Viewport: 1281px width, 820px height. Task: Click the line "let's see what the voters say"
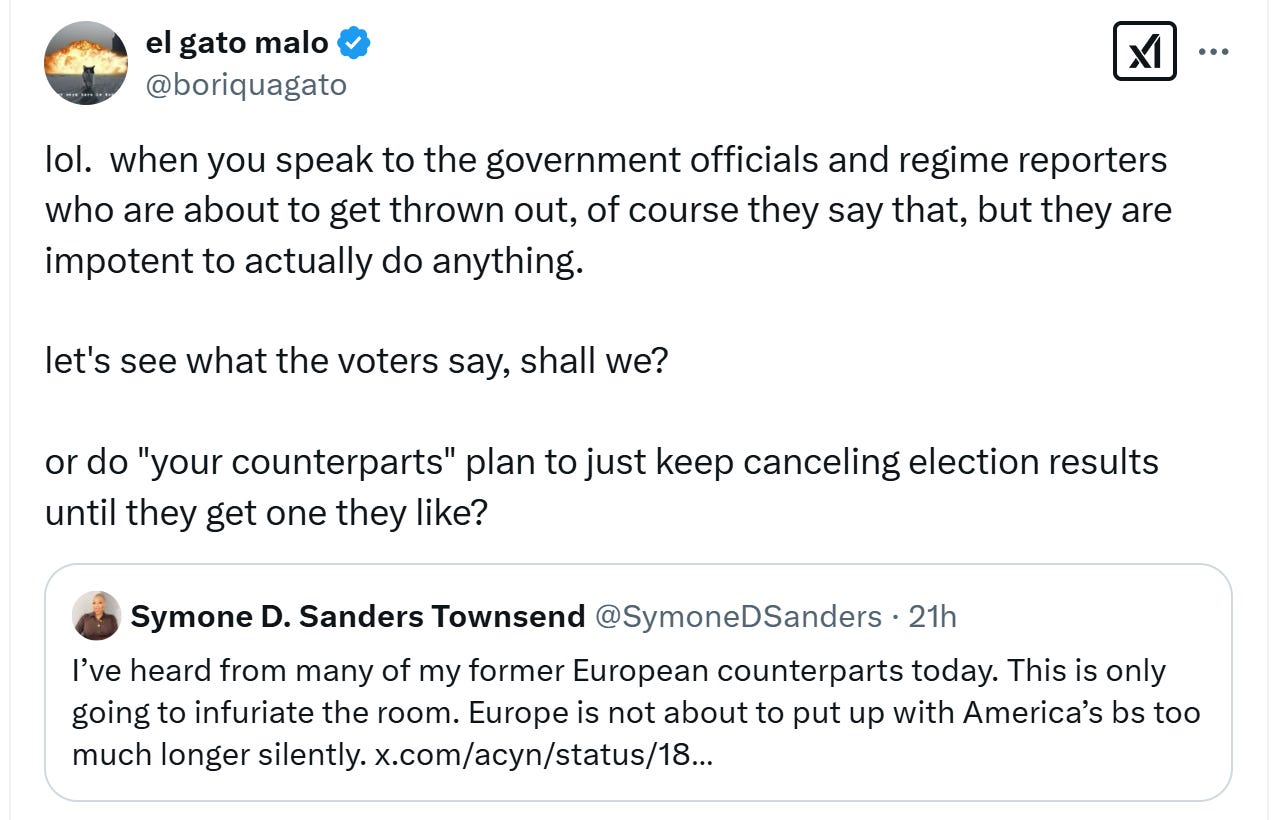tap(355, 360)
